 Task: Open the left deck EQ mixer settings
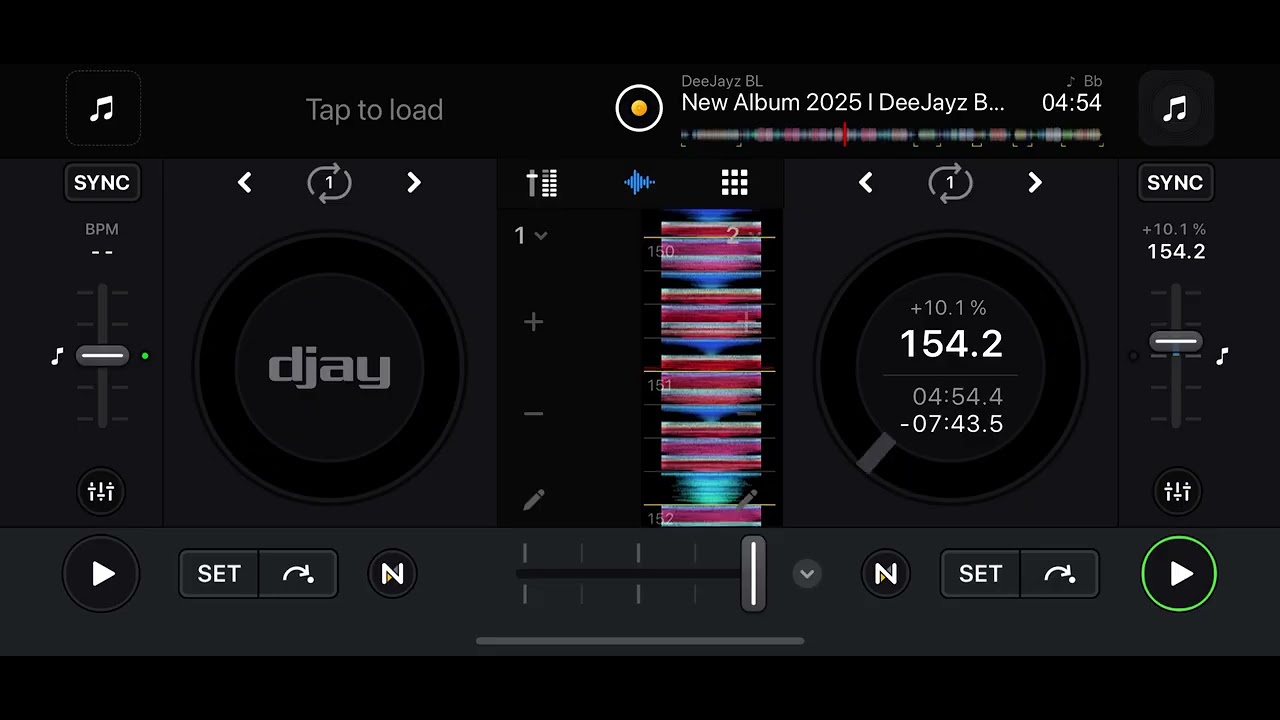[101, 492]
